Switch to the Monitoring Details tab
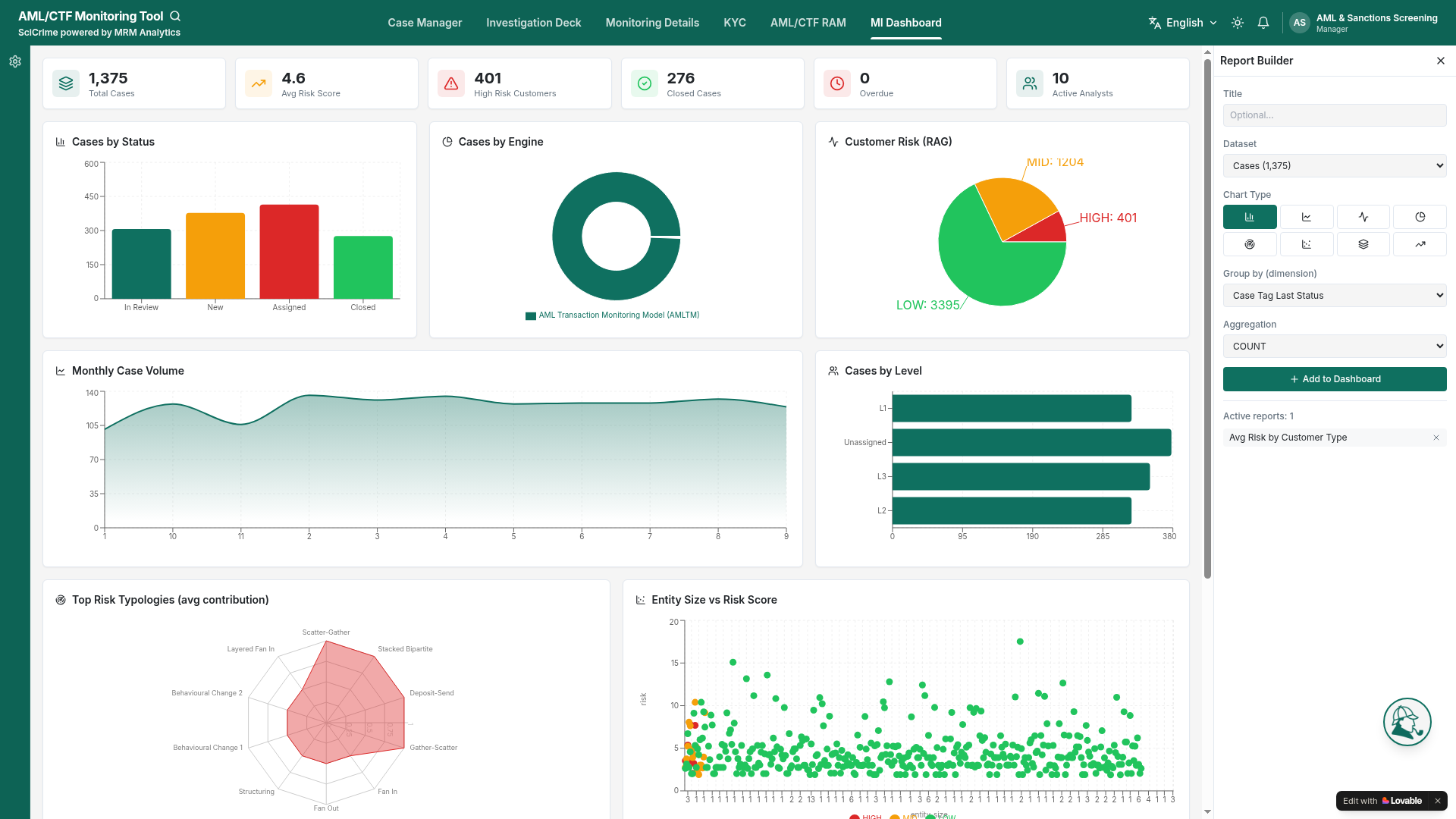The height and width of the screenshot is (819, 1456). point(652,23)
